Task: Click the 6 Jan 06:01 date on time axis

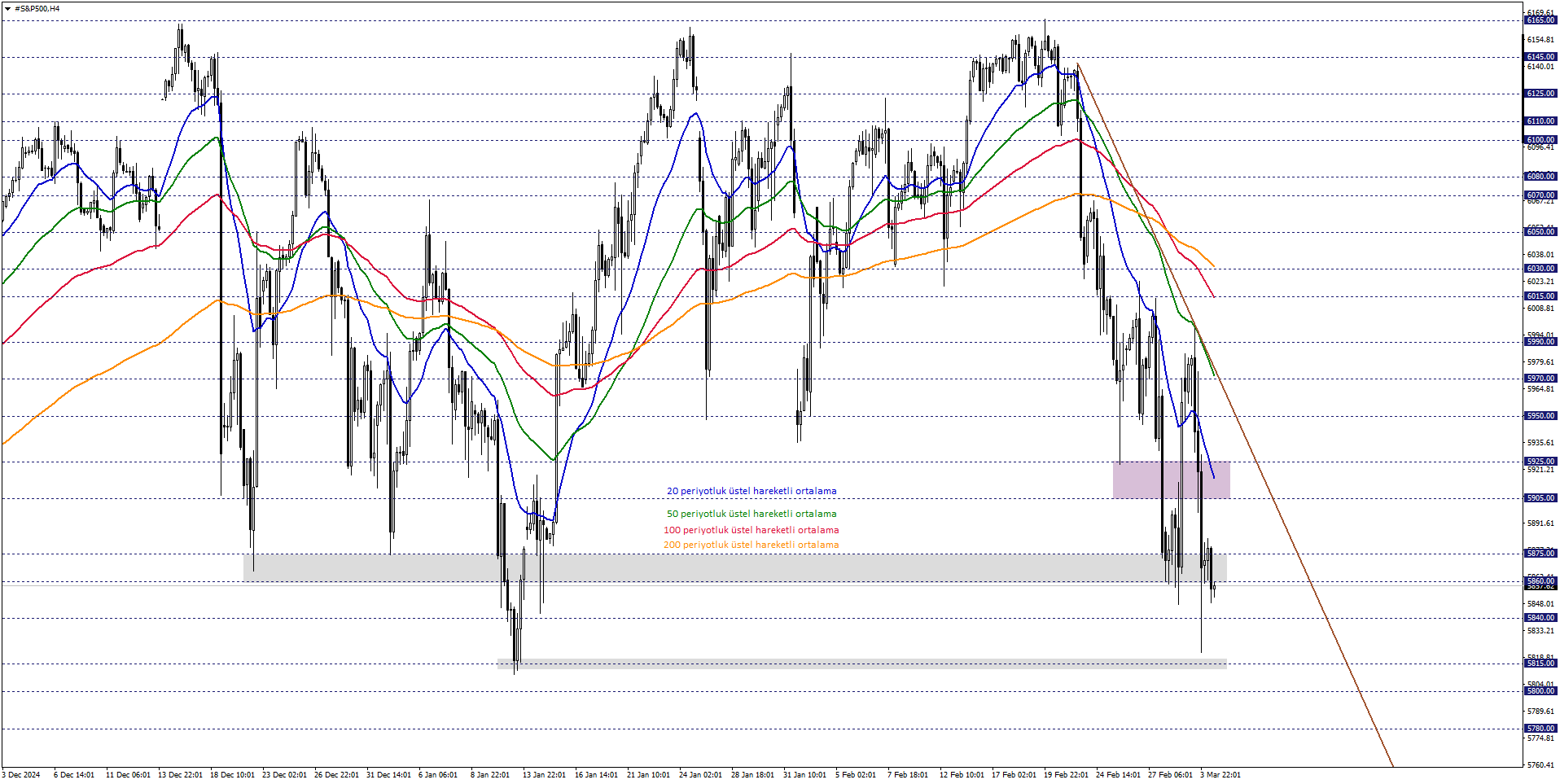Action: (438, 775)
